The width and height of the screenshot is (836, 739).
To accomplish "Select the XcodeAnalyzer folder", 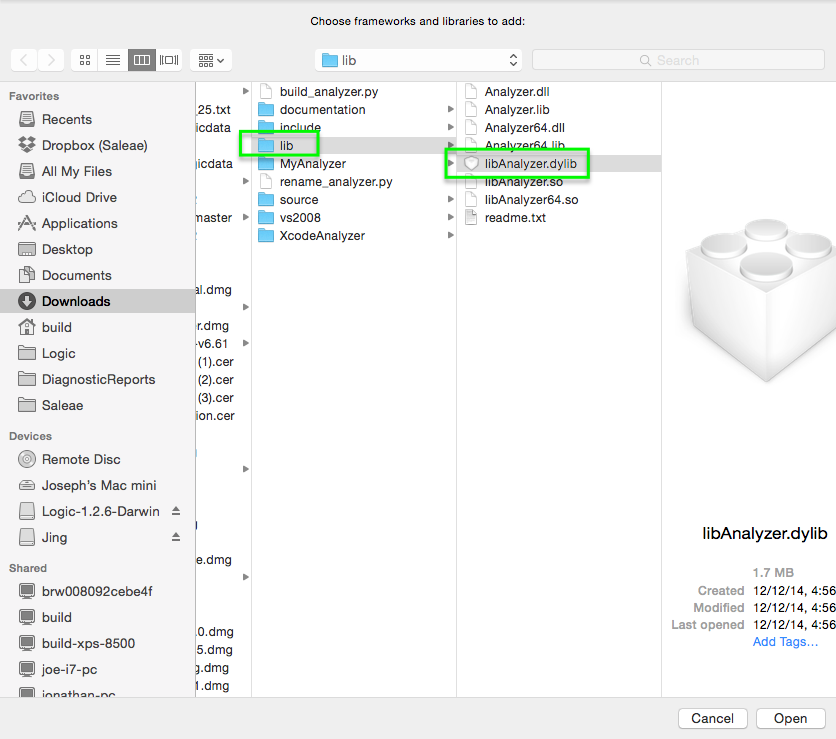I will click(x=322, y=236).
